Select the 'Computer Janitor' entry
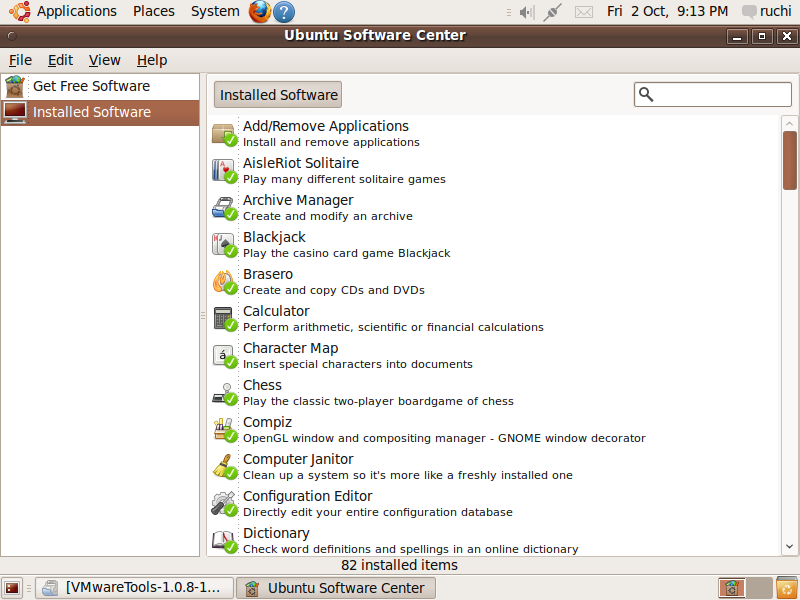 (495, 467)
